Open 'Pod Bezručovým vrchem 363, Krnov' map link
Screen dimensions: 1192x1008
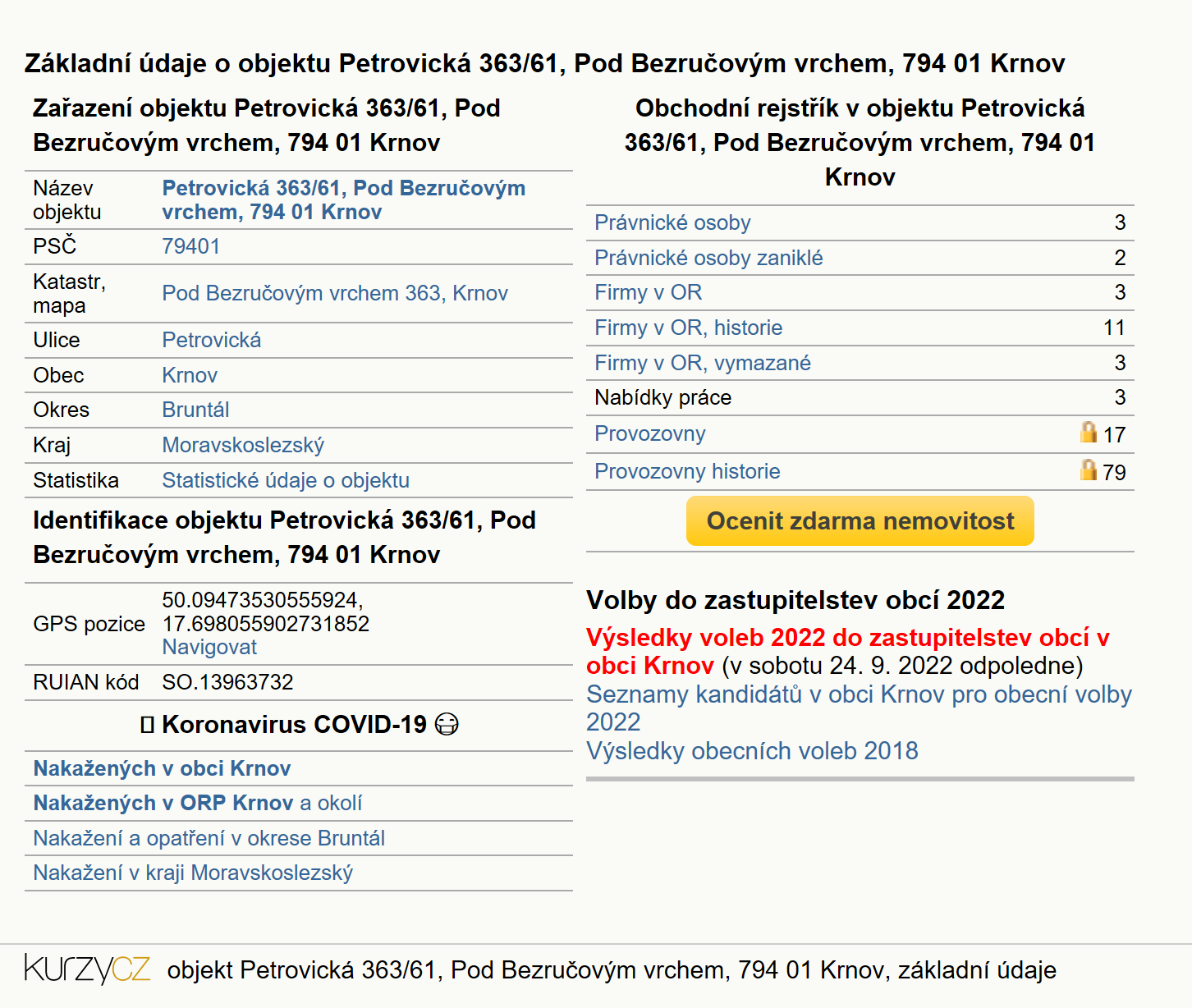(x=335, y=293)
